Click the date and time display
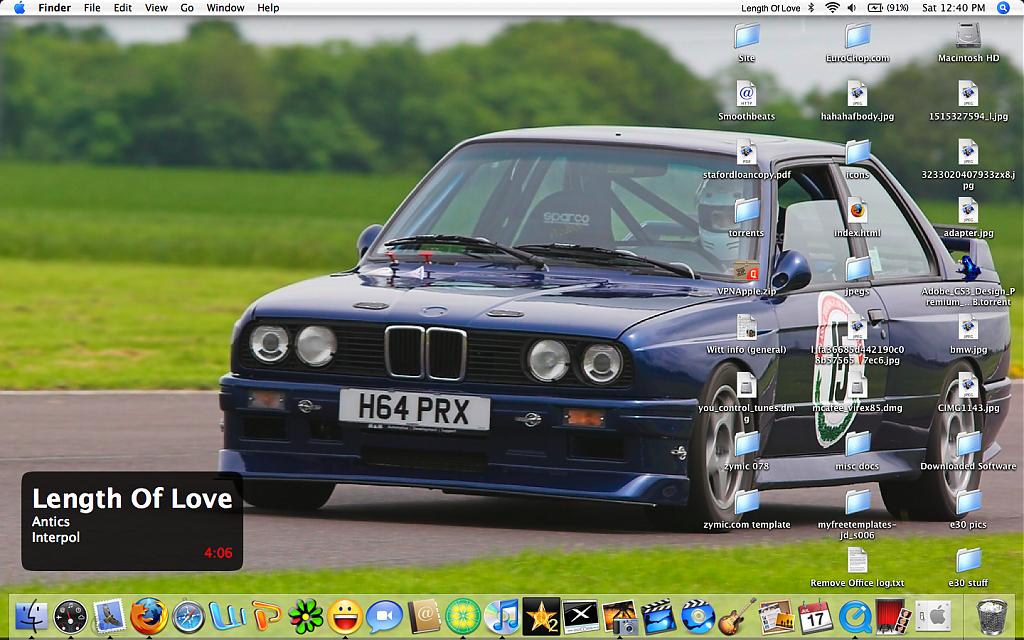Image resolution: width=1024 pixels, height=640 pixels. [x=953, y=8]
